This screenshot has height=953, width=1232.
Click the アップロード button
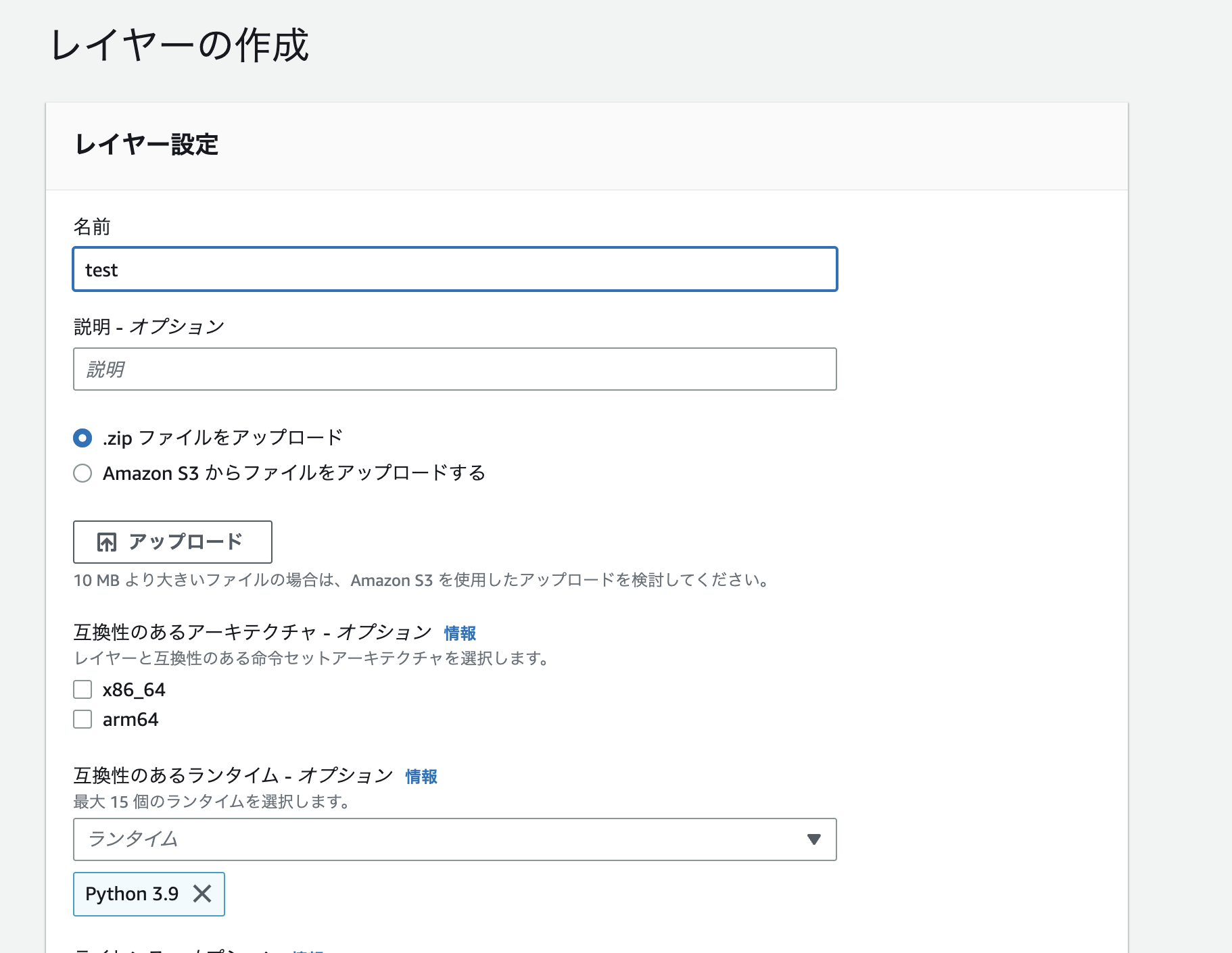[x=172, y=542]
